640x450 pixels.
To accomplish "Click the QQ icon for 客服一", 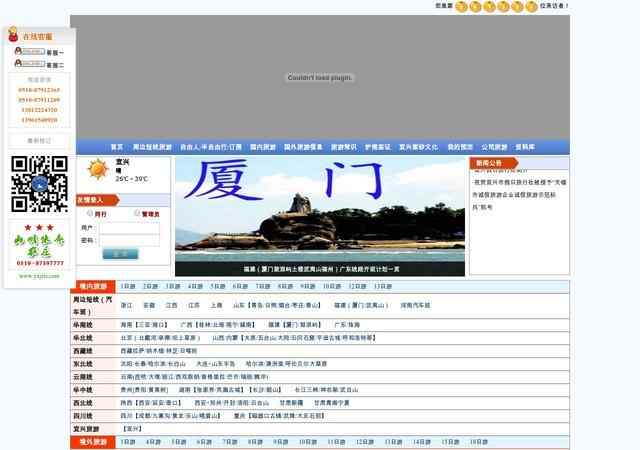I will [29, 51].
